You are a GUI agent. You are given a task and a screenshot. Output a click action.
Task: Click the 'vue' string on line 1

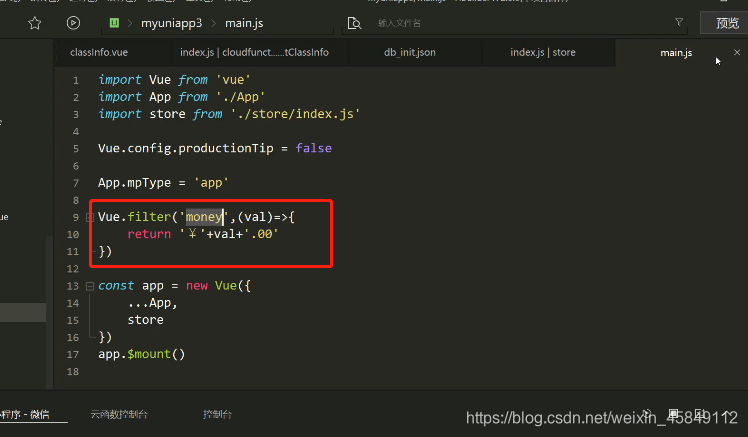coord(233,80)
